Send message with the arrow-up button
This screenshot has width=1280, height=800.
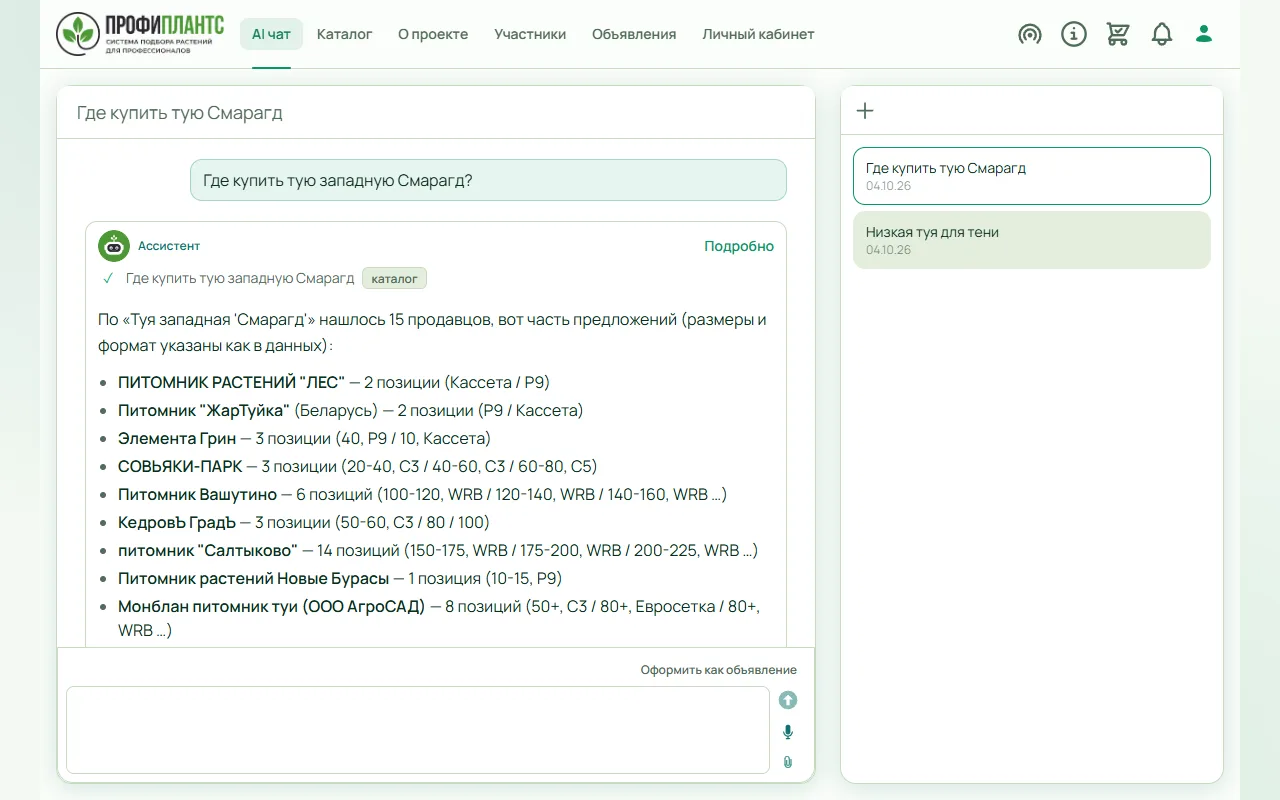point(788,700)
